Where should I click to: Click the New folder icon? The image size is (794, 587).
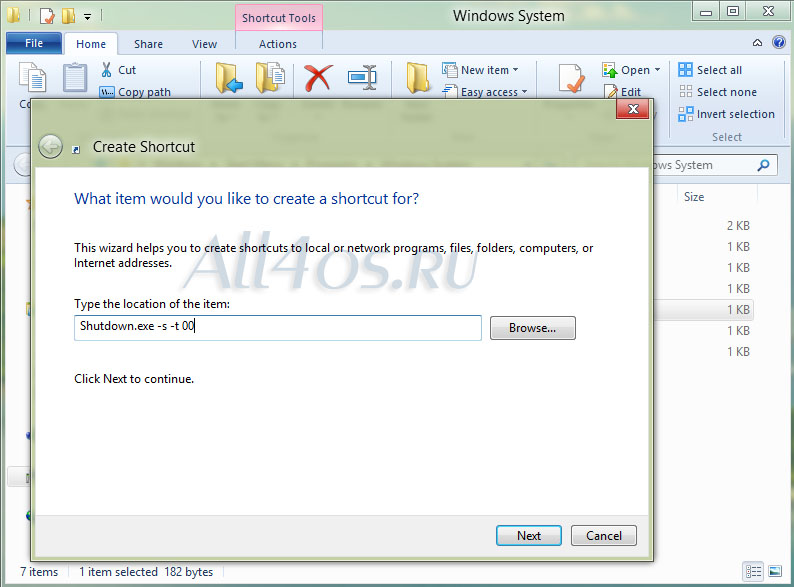(418, 77)
